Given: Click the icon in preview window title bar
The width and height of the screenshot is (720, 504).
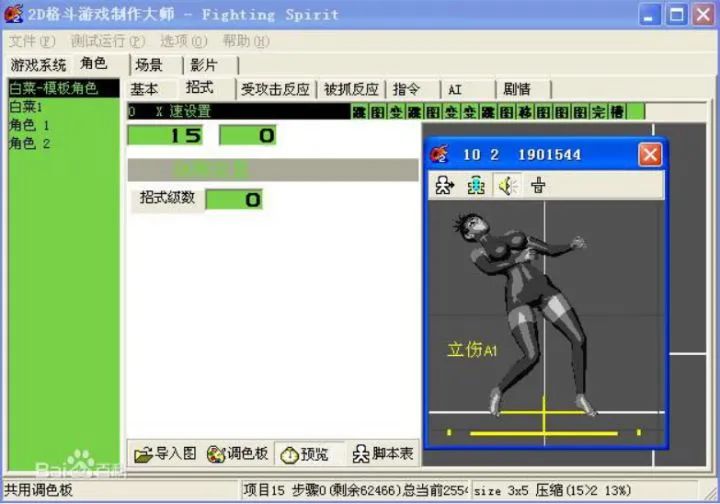Looking at the screenshot, I should (439, 155).
